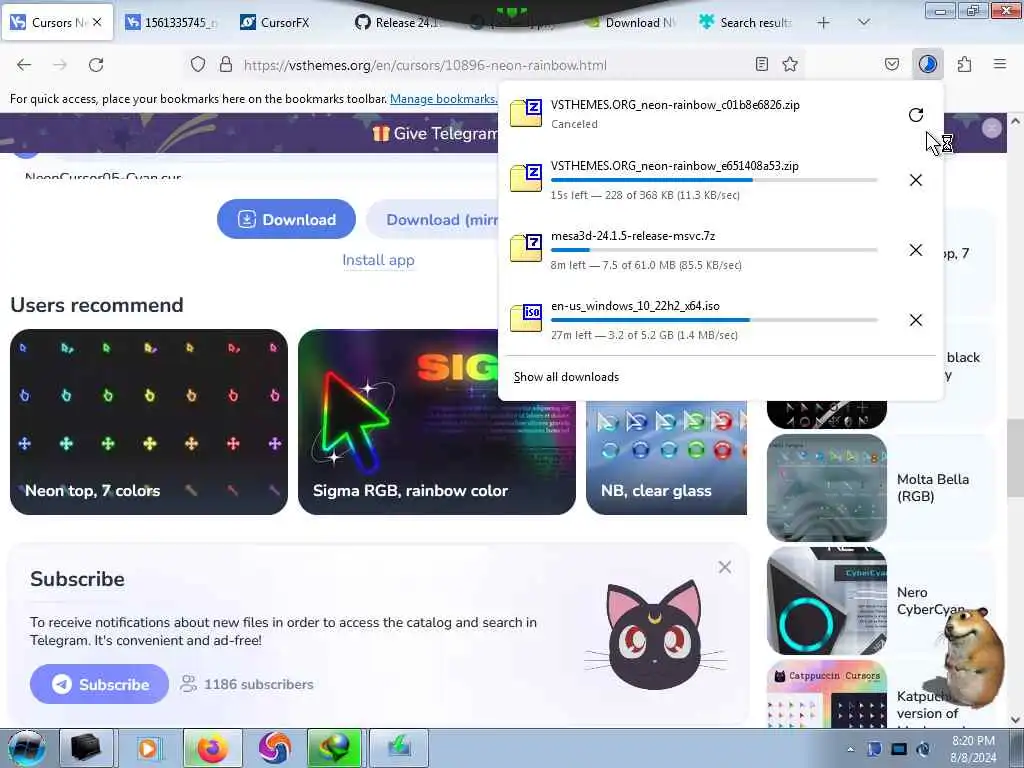Switch to the Search results tab
Screen dimensions: 1024x768
click(x=746, y=22)
